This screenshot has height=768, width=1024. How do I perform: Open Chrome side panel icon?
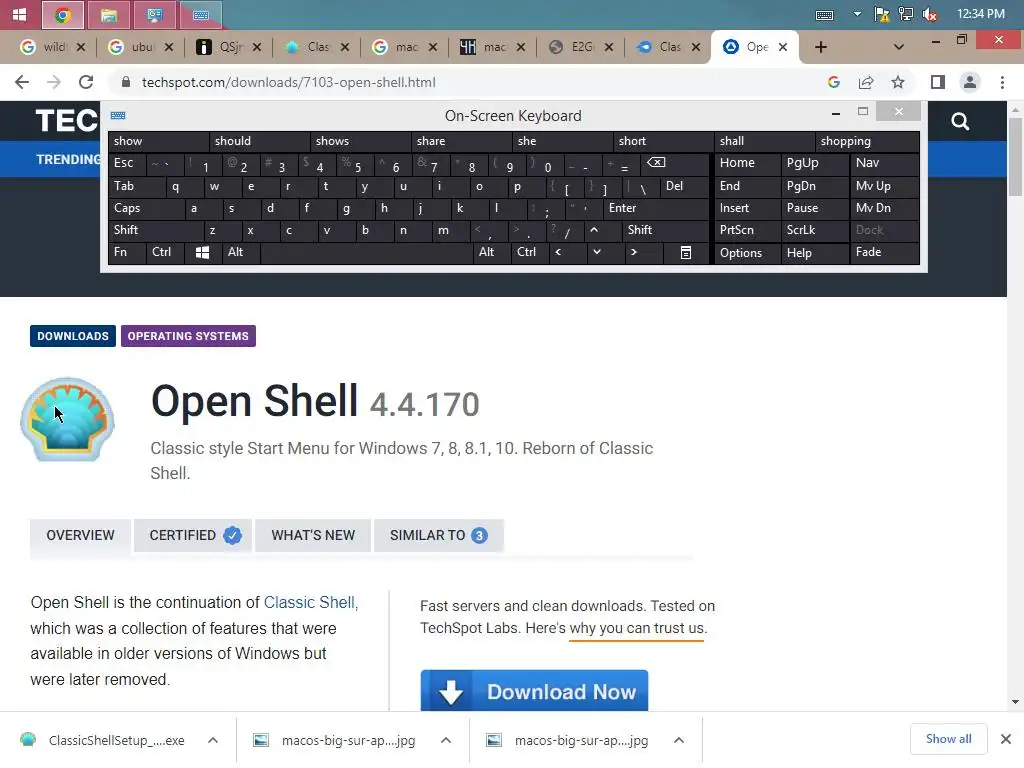coord(938,82)
